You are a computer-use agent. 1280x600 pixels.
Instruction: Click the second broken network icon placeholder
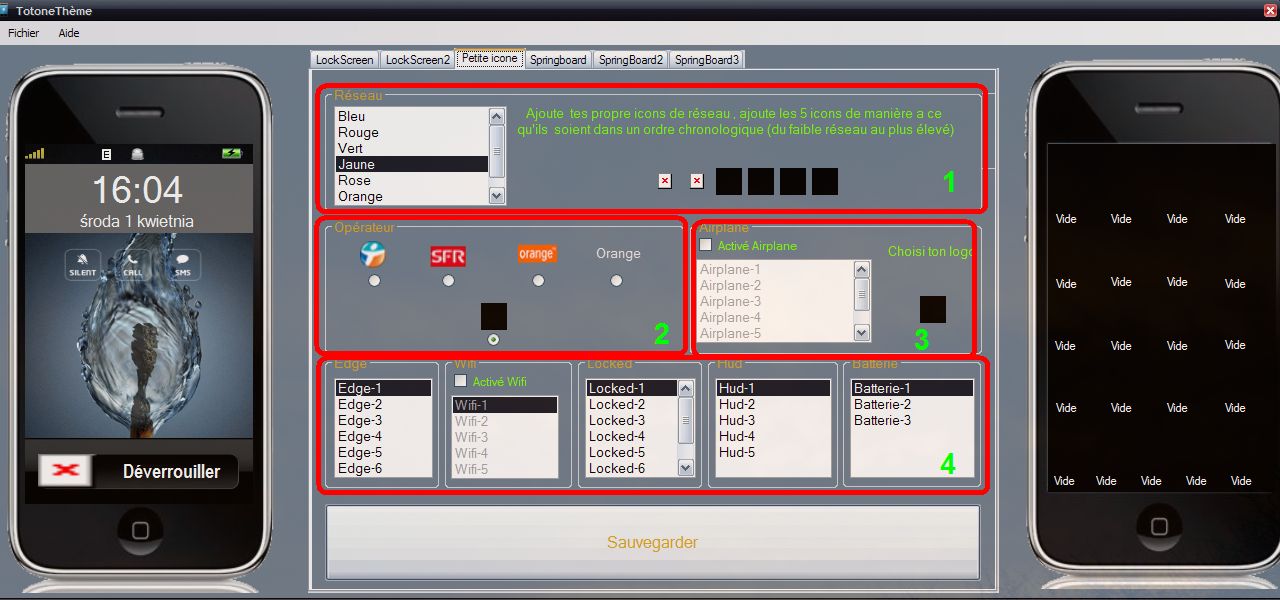point(697,181)
